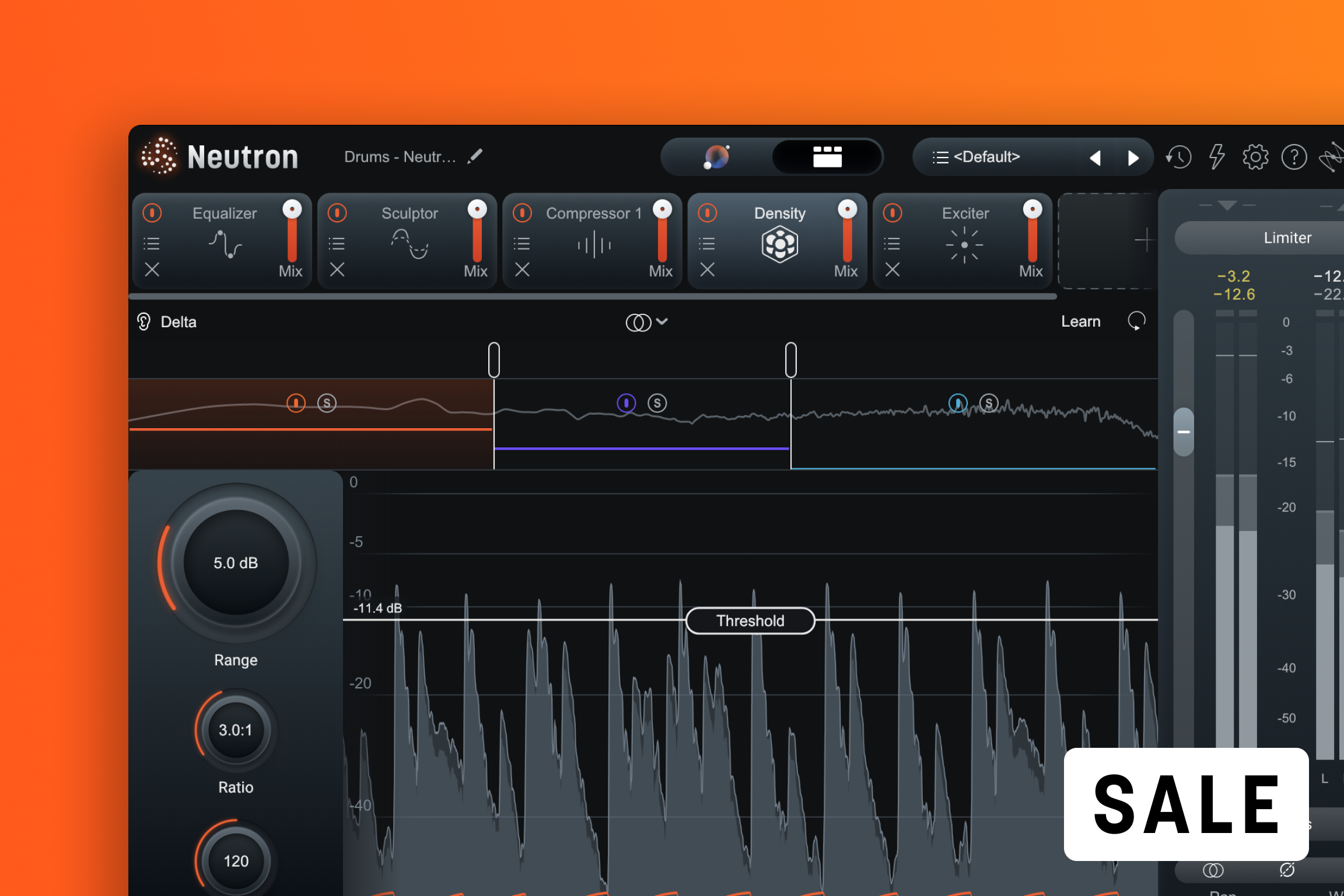Click the lightning bolt icon
The height and width of the screenshot is (896, 1344).
[x=1217, y=157]
